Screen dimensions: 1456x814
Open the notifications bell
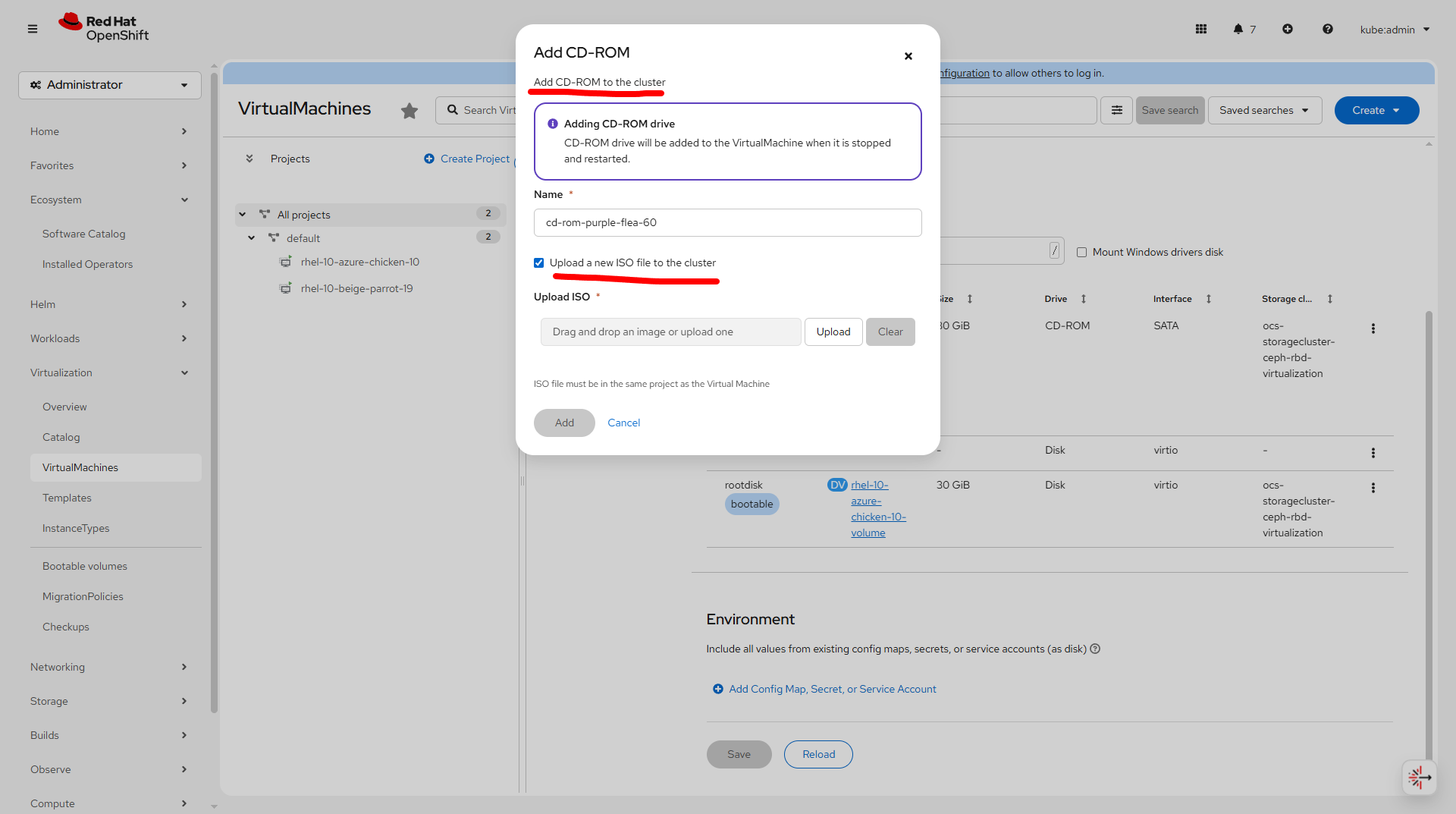point(1238,29)
